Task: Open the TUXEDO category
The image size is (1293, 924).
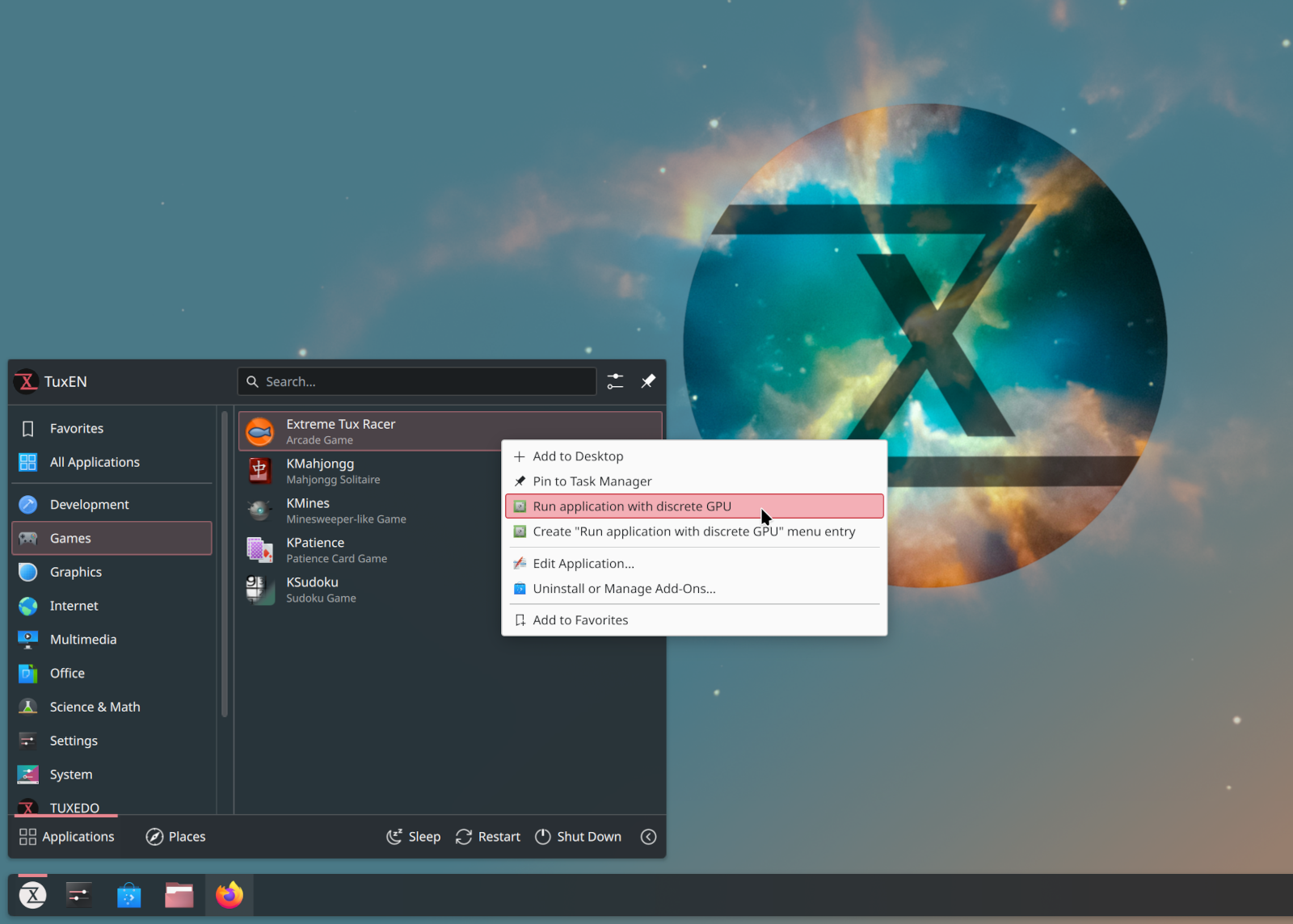Action: click(x=112, y=806)
